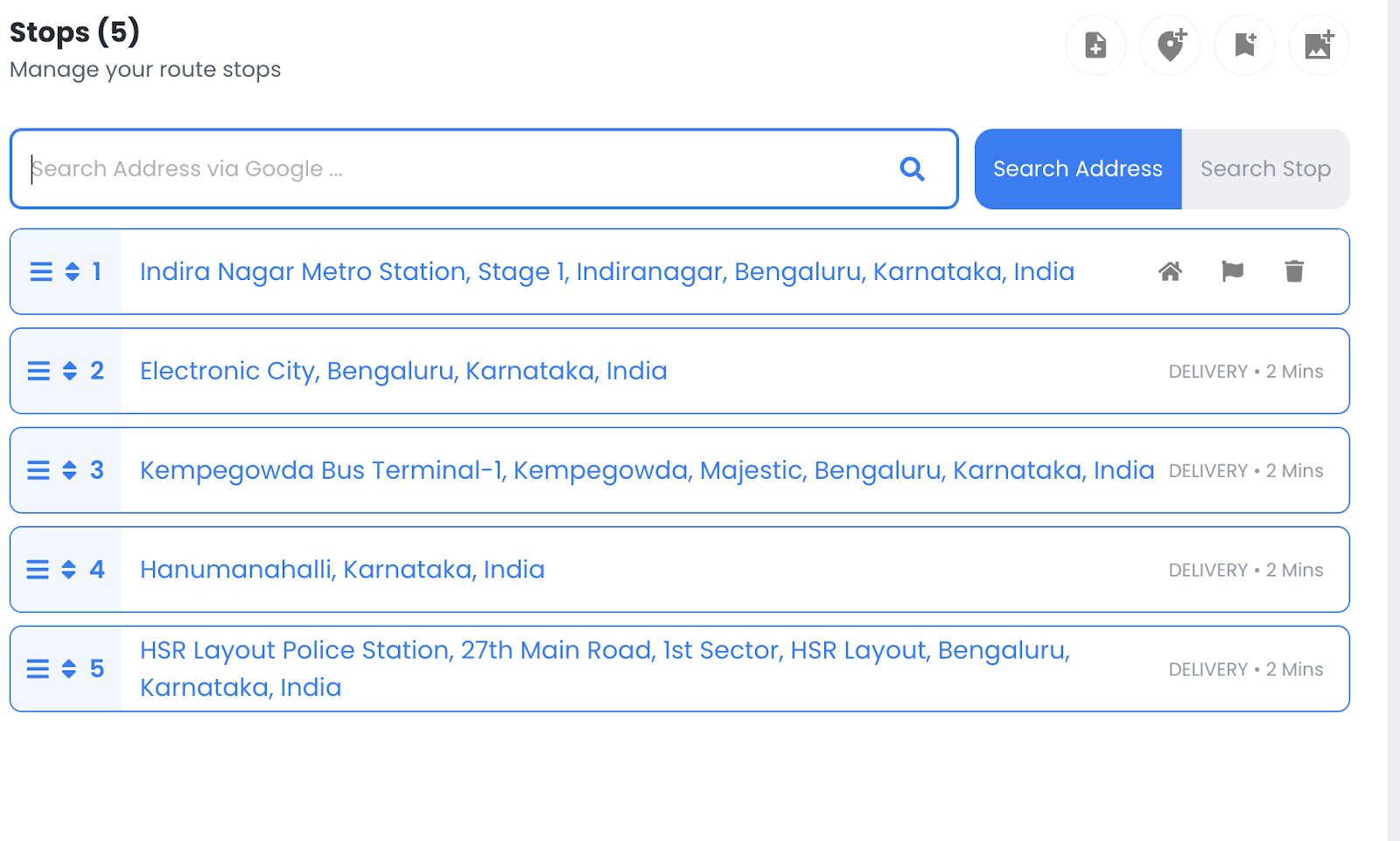The image size is (1400, 841).
Task: Select Hanumanahalli, Karnataka stop
Action: click(342, 570)
